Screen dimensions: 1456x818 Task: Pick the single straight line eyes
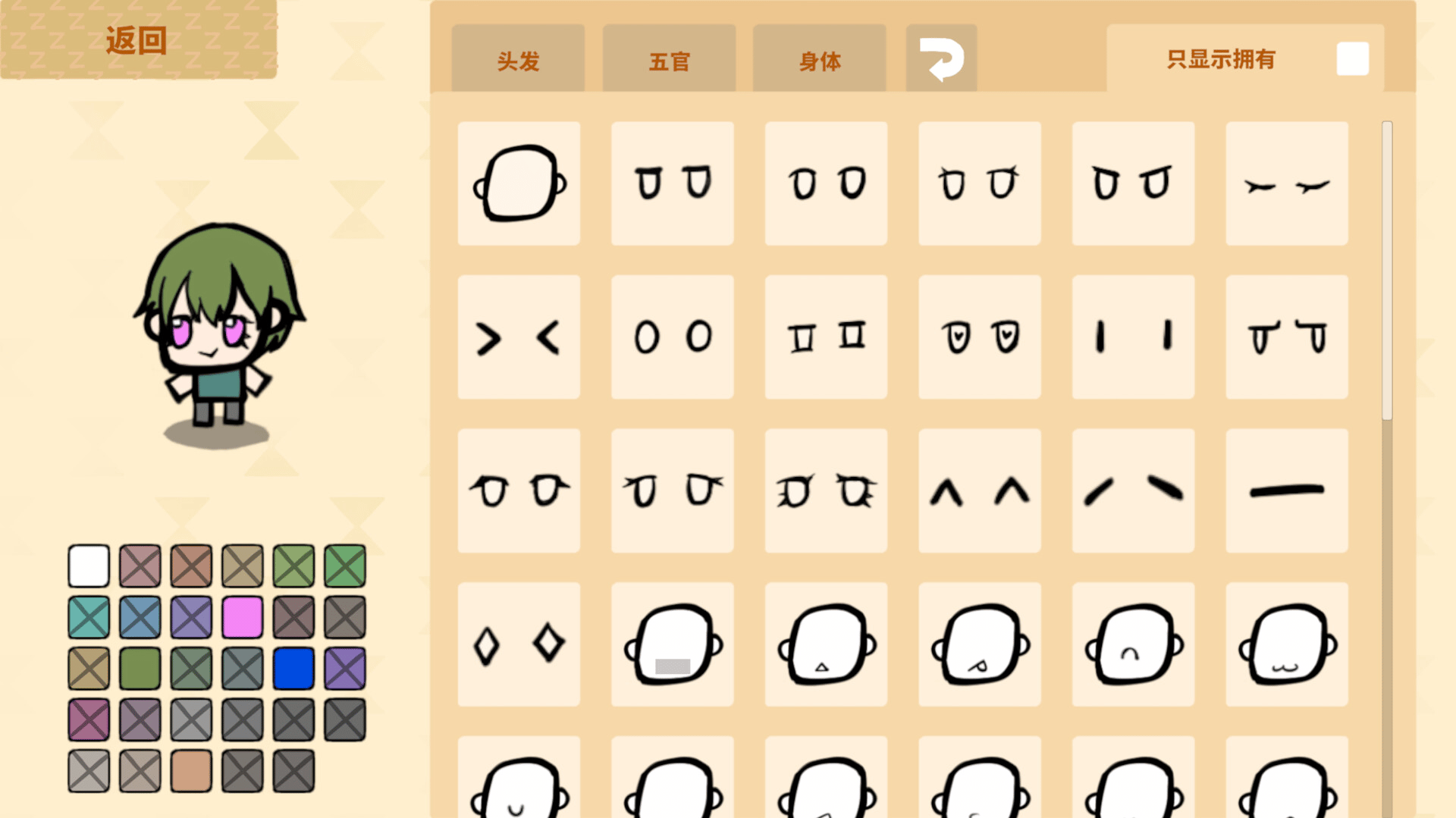point(1287,490)
